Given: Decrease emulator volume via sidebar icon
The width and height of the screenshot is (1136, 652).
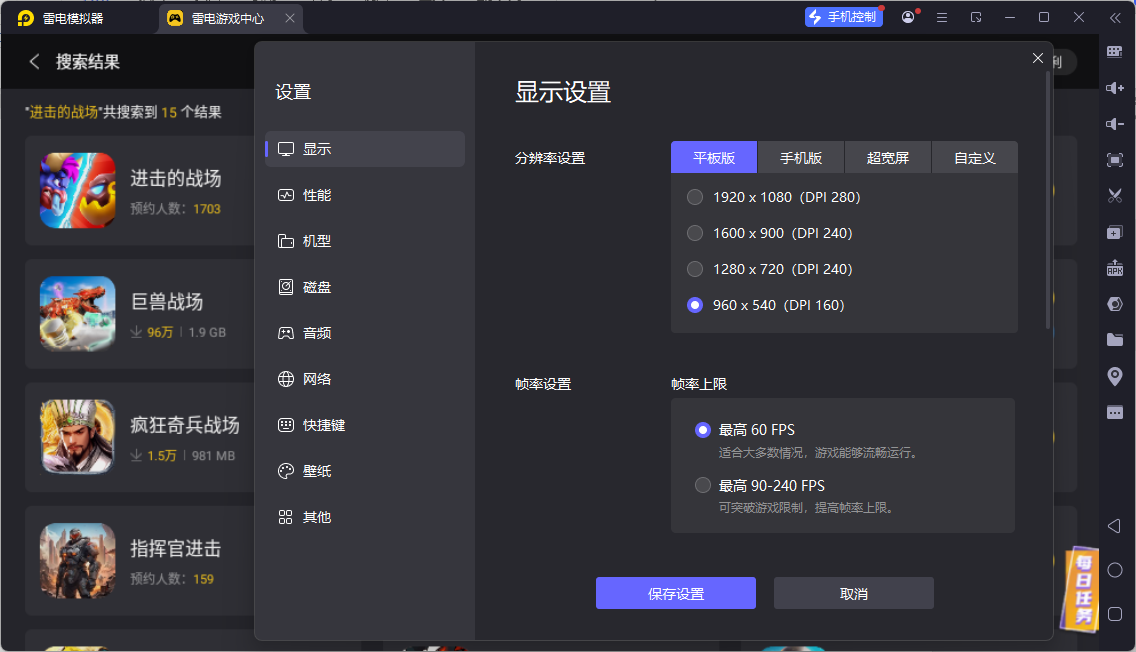Looking at the screenshot, I should click(1114, 124).
